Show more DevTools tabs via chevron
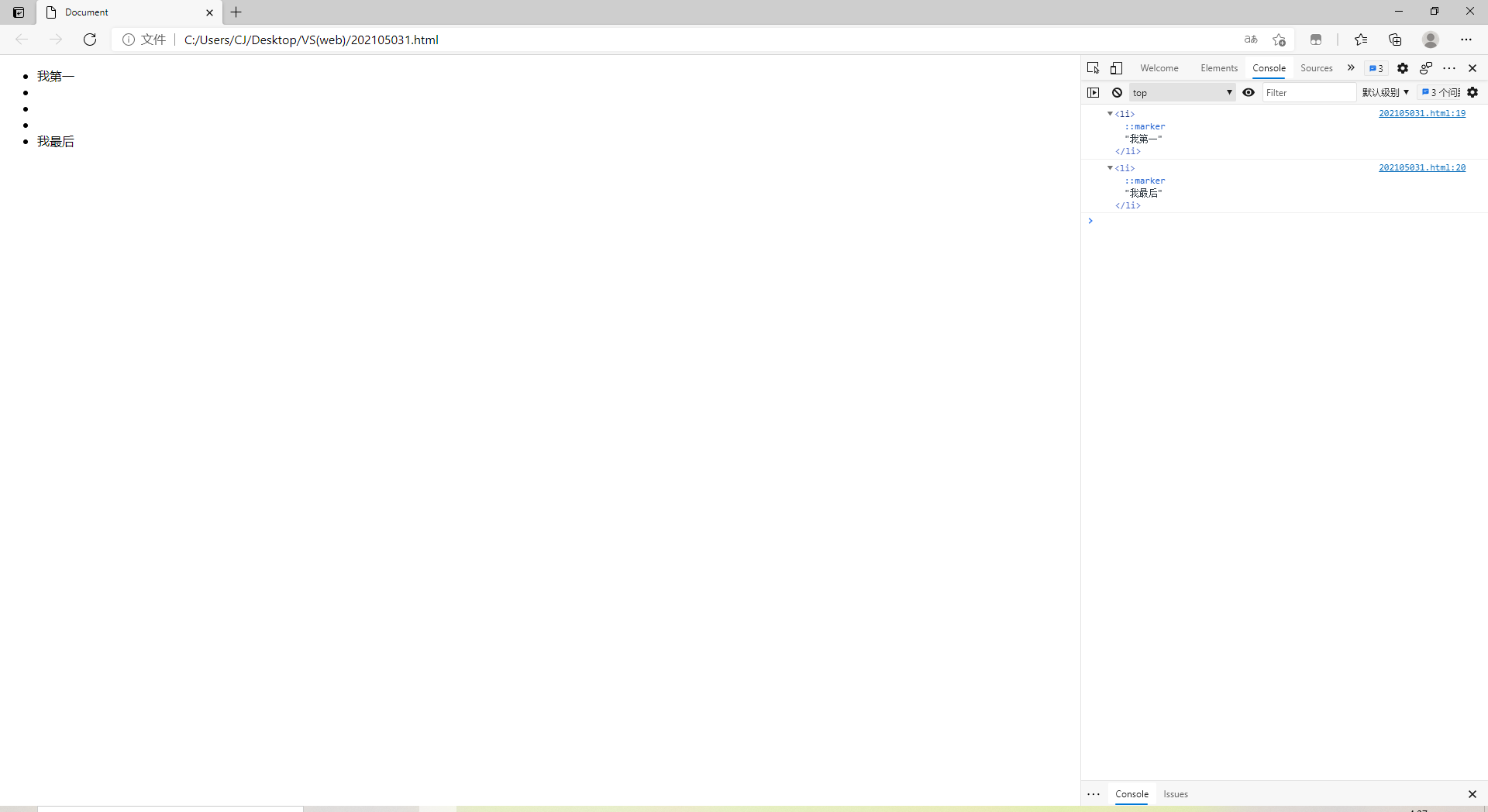This screenshot has height=812, width=1488. coord(1351,68)
